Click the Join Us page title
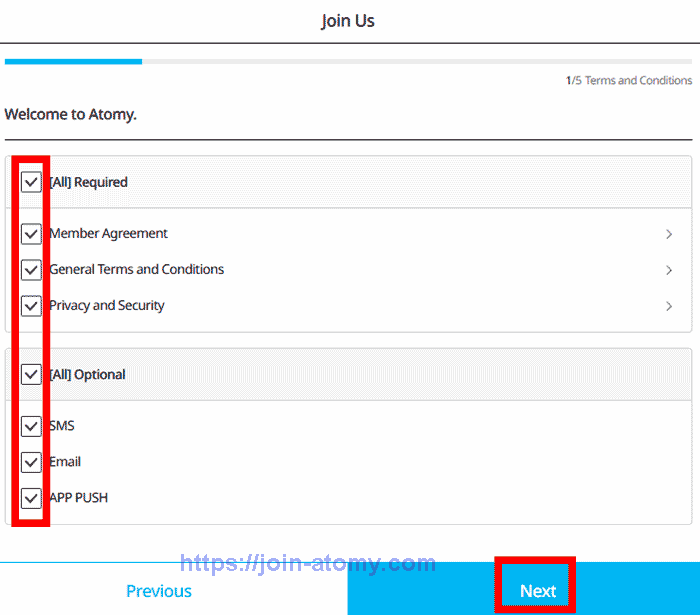Screen dimensions: 700x615 348,21
